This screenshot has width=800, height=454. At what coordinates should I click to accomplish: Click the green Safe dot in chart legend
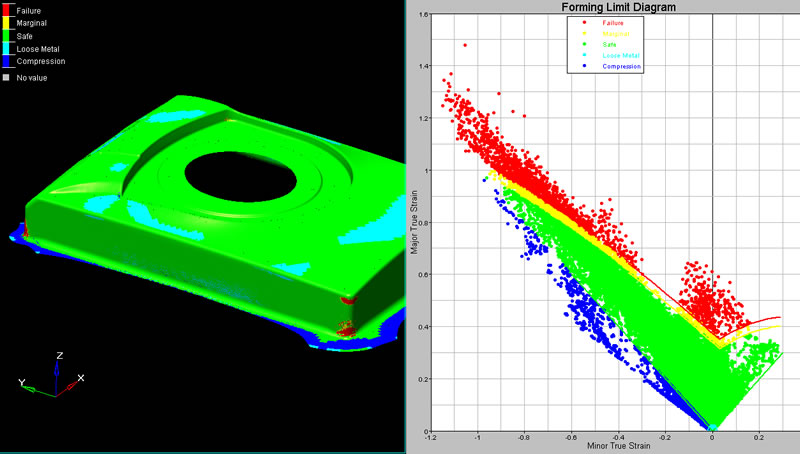[x=583, y=44]
